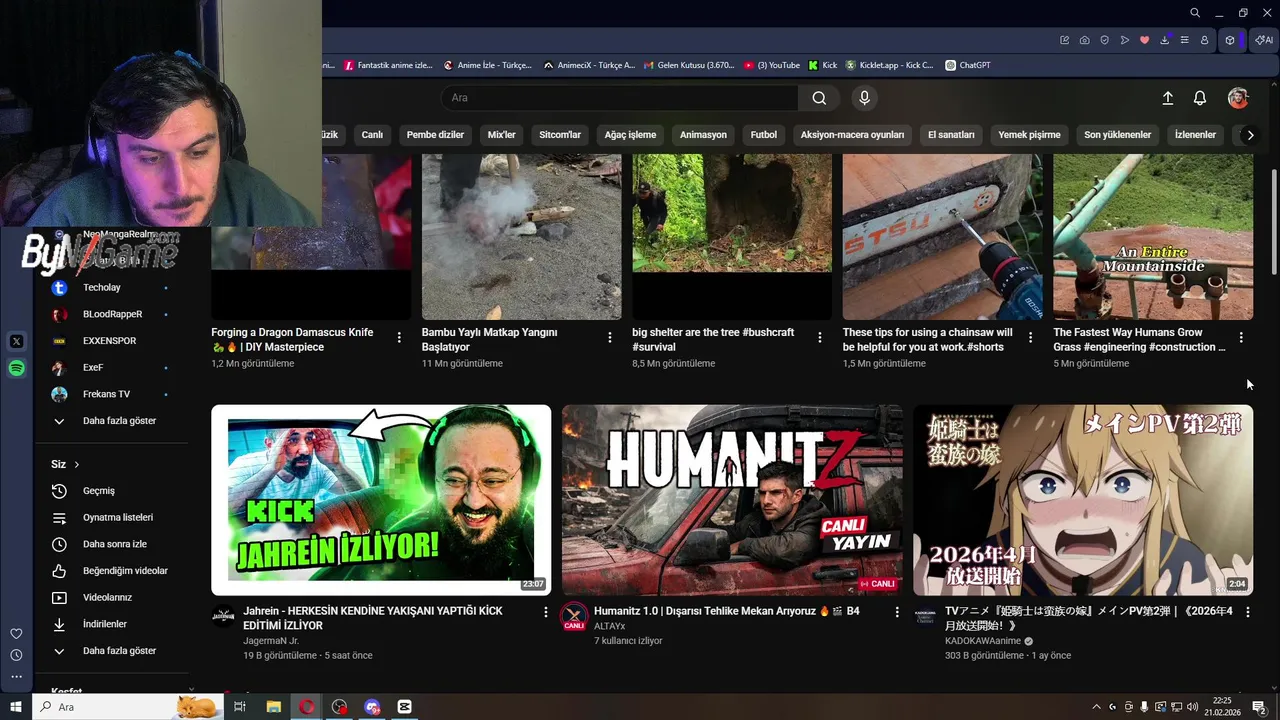1280x720 pixels.
Task: Select 'Yemek pişirme' chip
Action: tap(1029, 135)
